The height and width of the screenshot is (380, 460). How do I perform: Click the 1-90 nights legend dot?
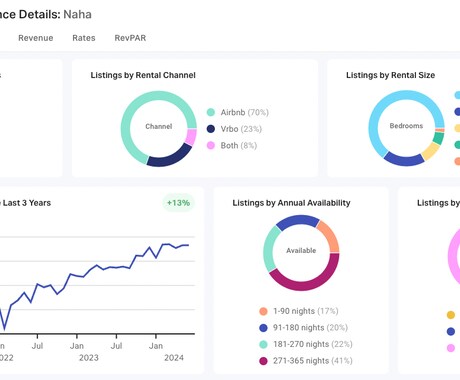click(263, 311)
